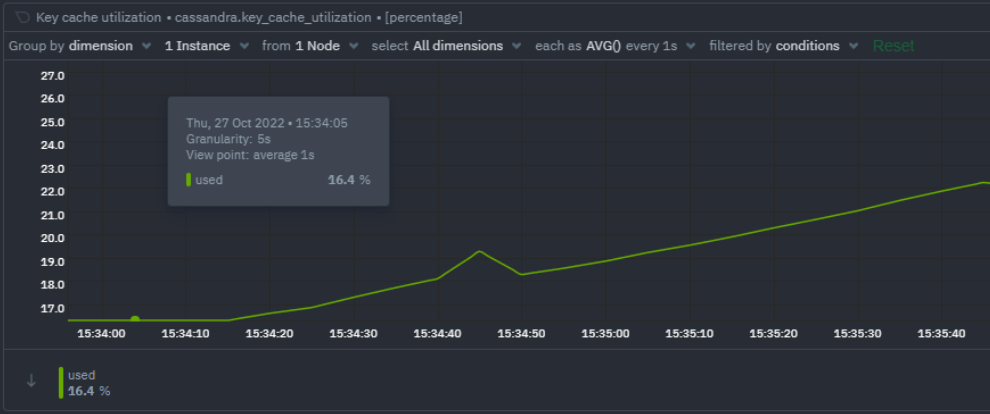Screen dimensions: 990x414
Task: Reset the chart filters
Action: tap(893, 46)
